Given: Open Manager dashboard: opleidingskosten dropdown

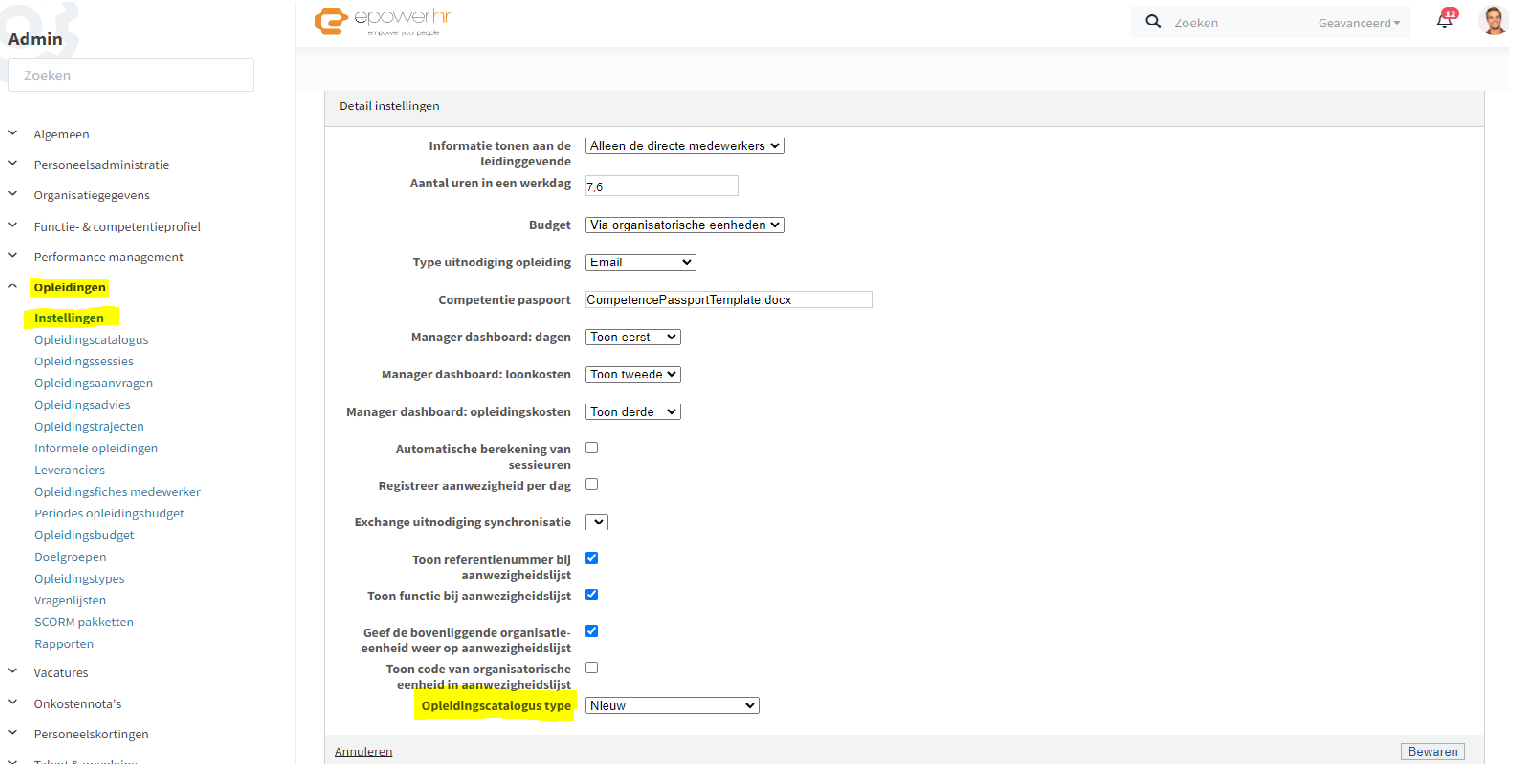Looking at the screenshot, I should [x=633, y=411].
